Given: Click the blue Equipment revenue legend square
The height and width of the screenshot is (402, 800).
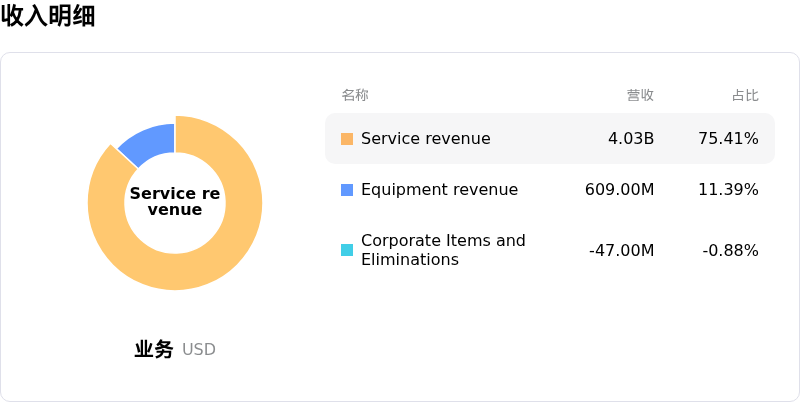Looking at the screenshot, I should [347, 190].
